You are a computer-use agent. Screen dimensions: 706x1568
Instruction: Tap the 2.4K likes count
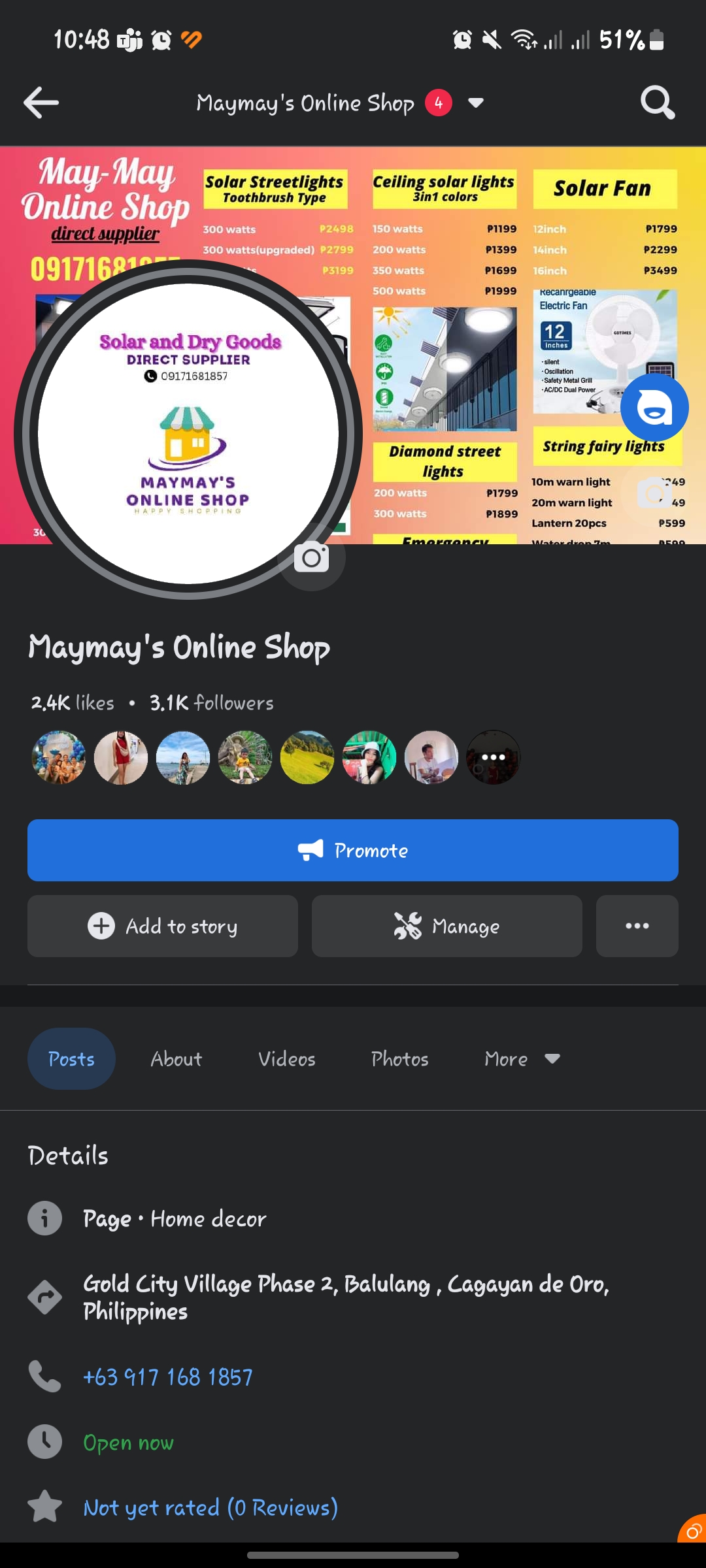click(x=73, y=703)
